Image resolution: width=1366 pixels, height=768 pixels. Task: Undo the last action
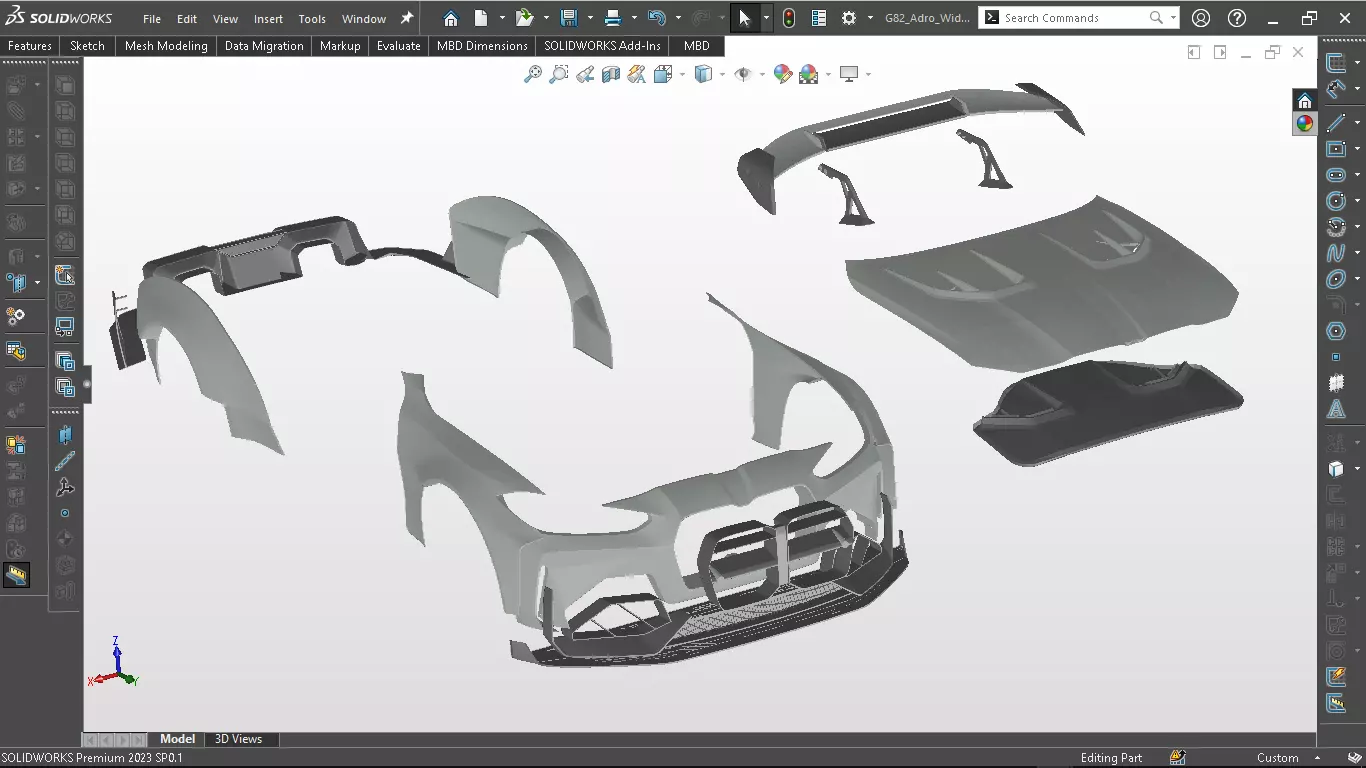point(656,18)
